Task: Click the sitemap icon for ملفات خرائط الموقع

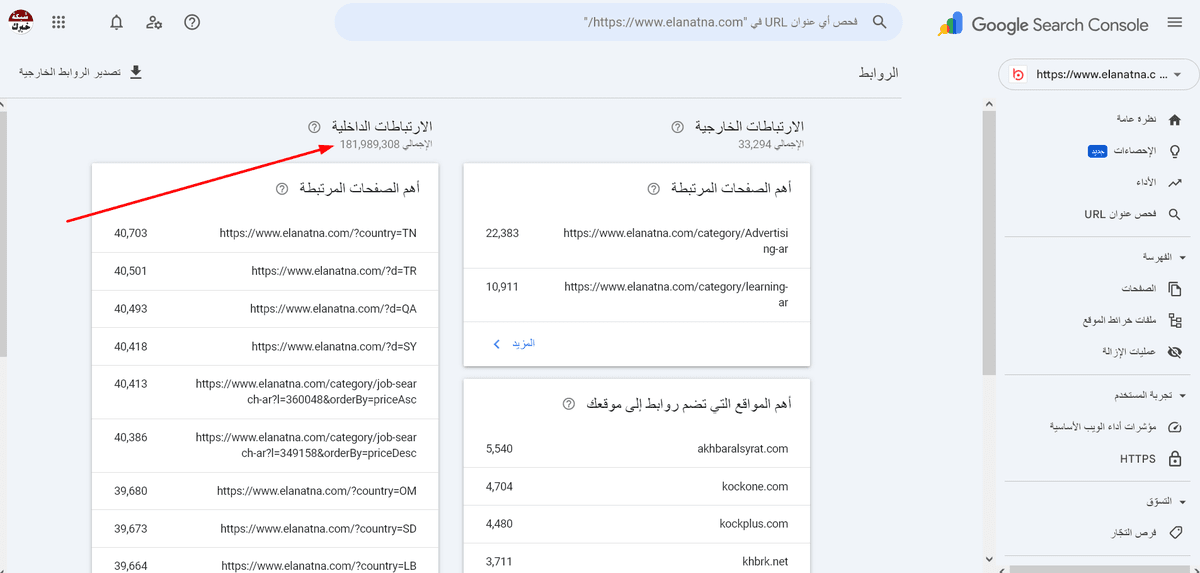Action: click(1175, 321)
